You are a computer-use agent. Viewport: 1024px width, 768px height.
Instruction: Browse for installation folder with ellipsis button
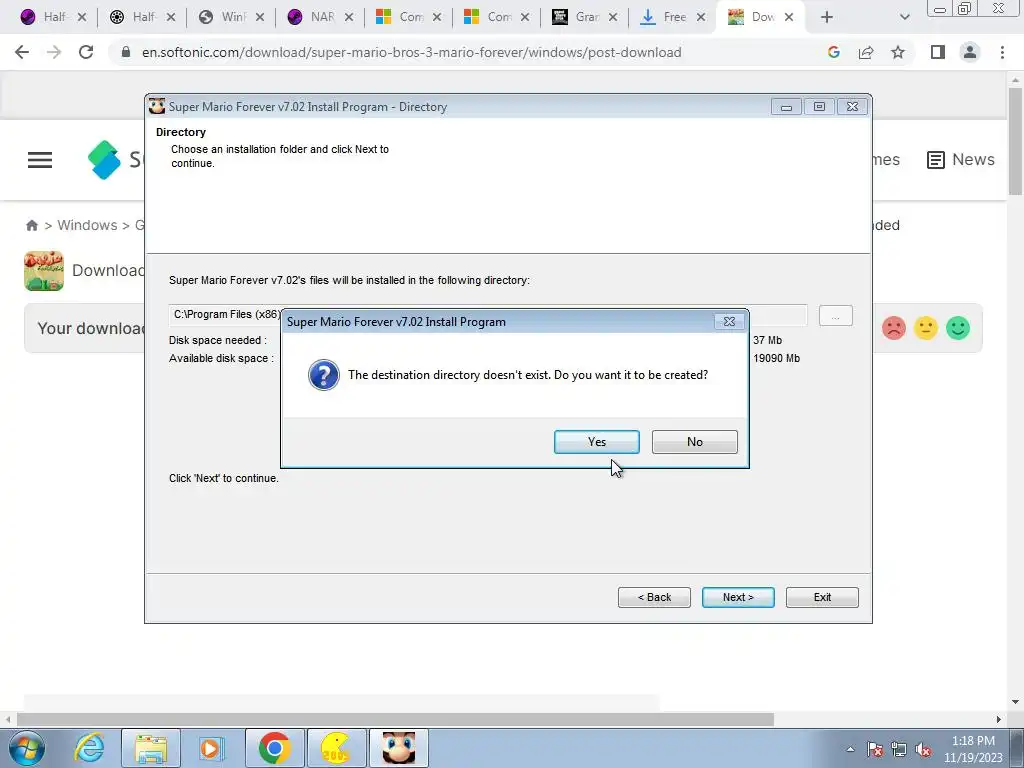[835, 316]
